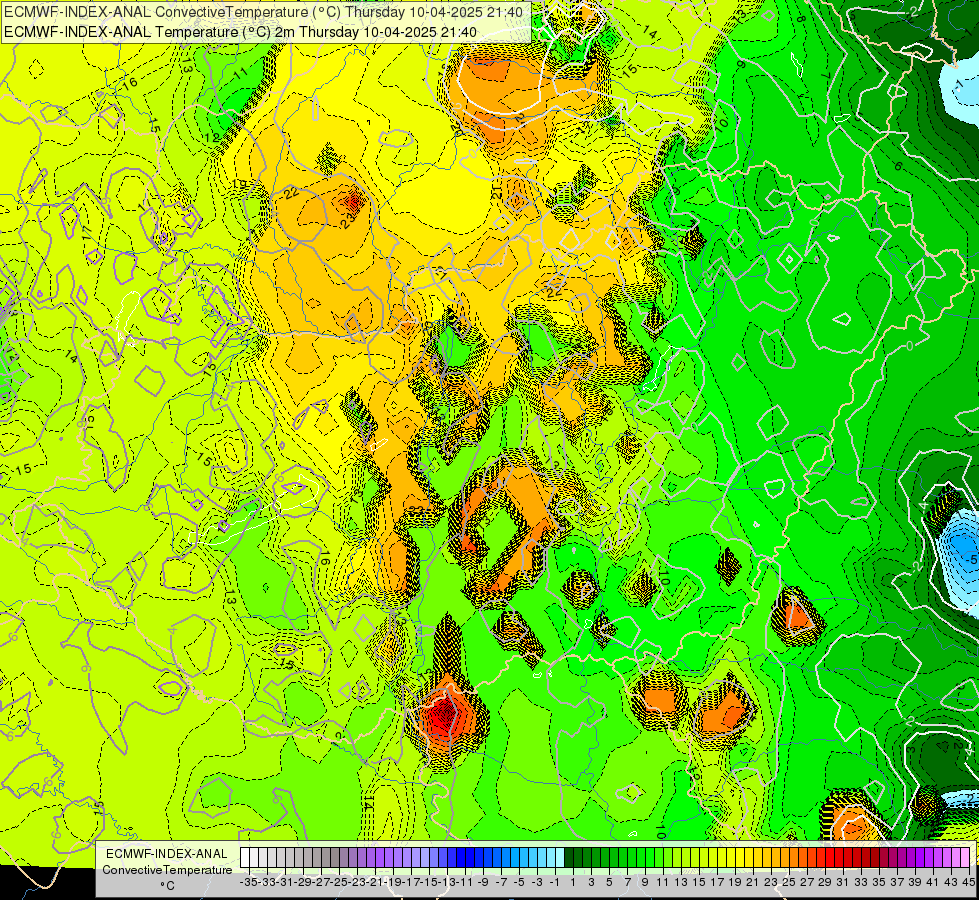The width and height of the screenshot is (979, 900).
Task: Select the yellow swatch above 17
Action: (x=712, y=858)
